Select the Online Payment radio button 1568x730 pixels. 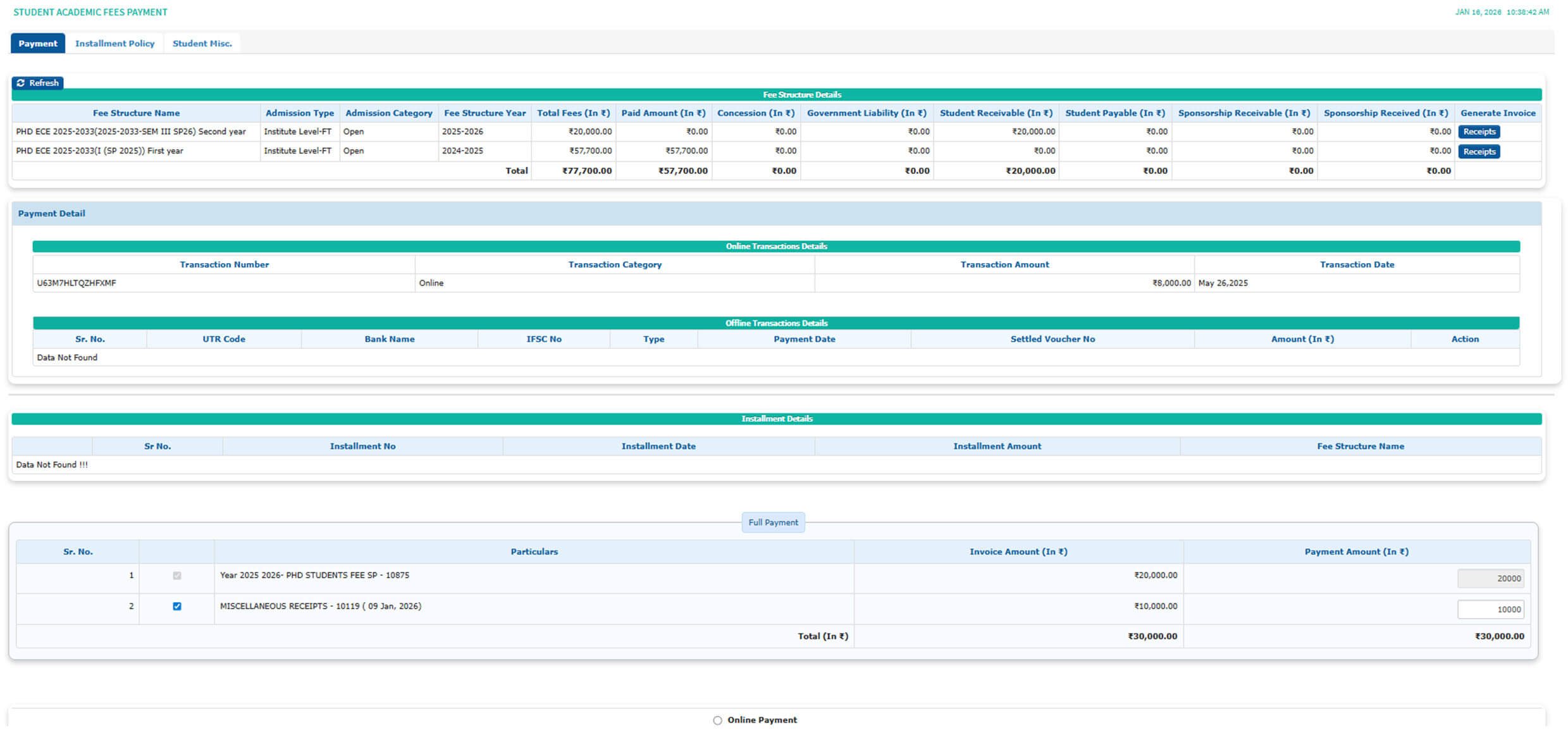(717, 720)
